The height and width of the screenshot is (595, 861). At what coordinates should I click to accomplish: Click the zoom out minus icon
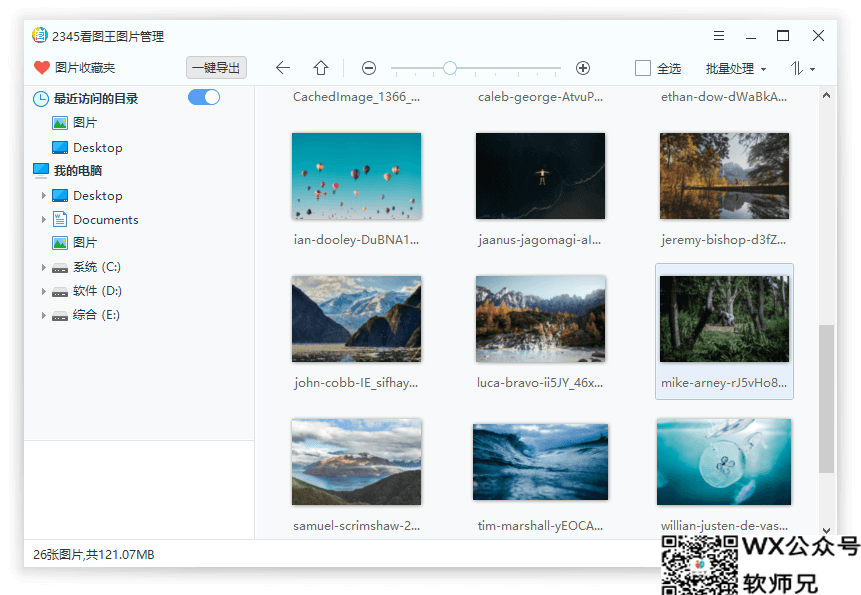[x=368, y=68]
